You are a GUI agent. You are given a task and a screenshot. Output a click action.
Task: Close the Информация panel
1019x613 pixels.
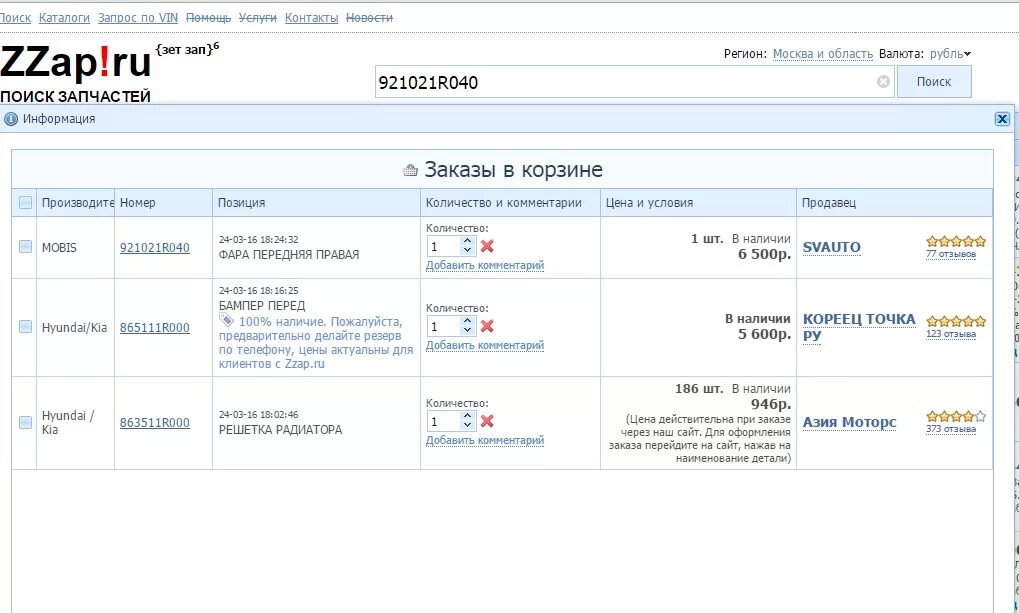coord(1001,119)
